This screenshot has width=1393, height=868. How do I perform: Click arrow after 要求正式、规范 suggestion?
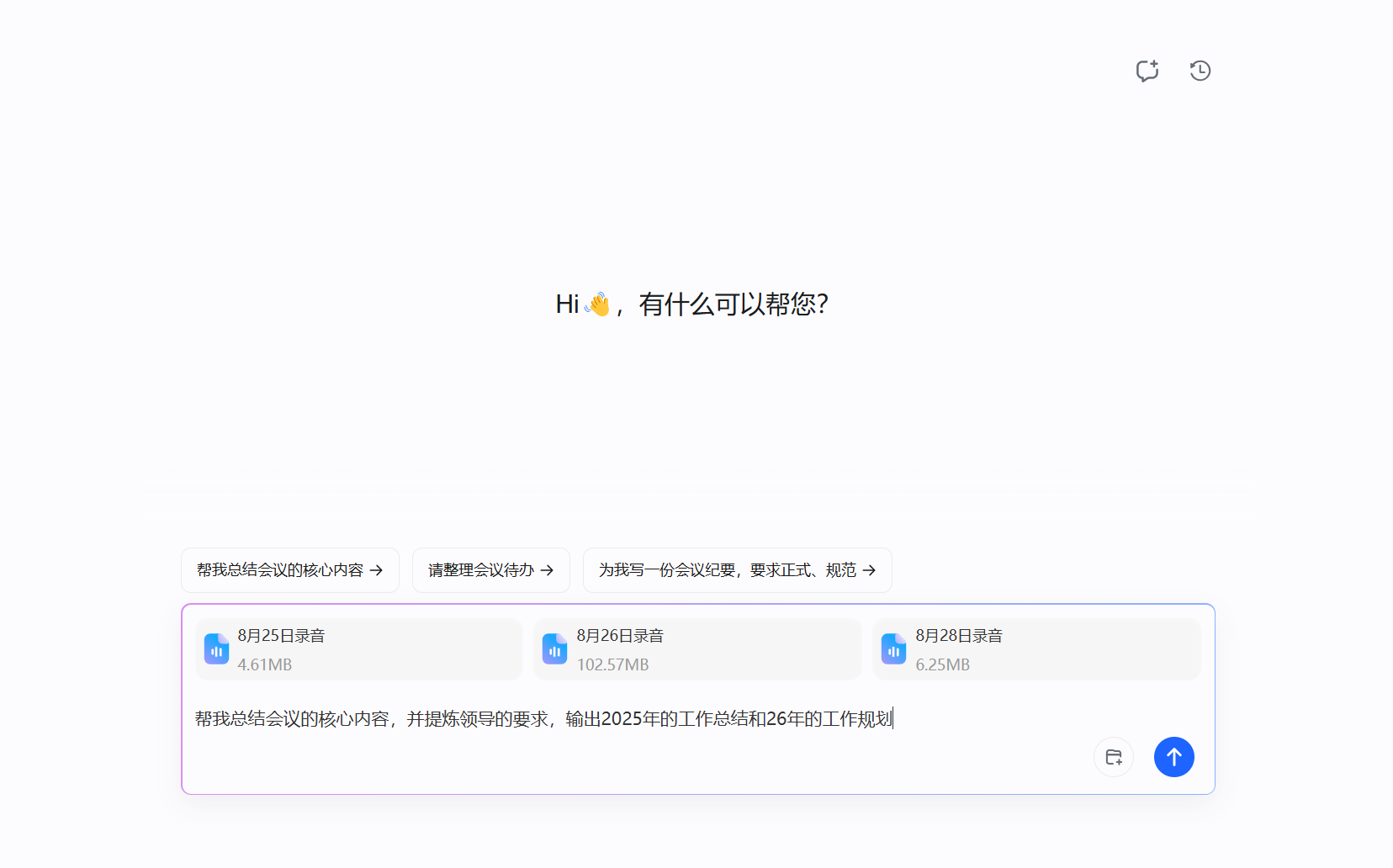pos(870,570)
